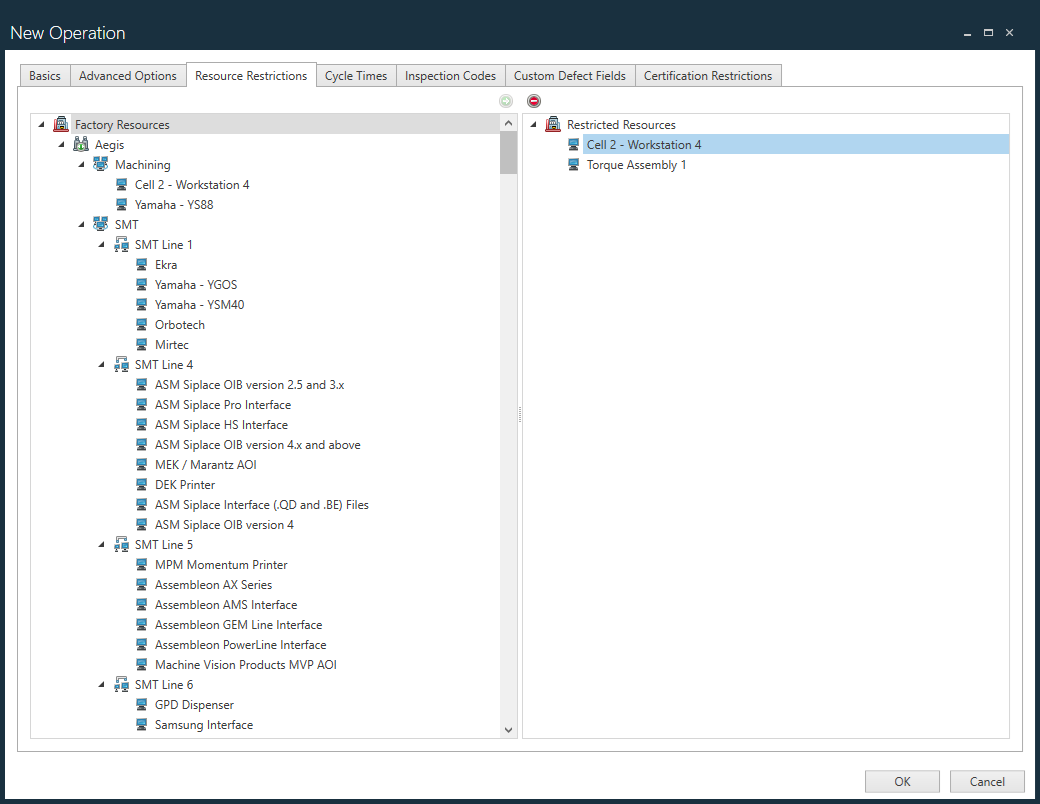
Task: Click the building icon beside Restricted Resources
Action: click(x=553, y=124)
